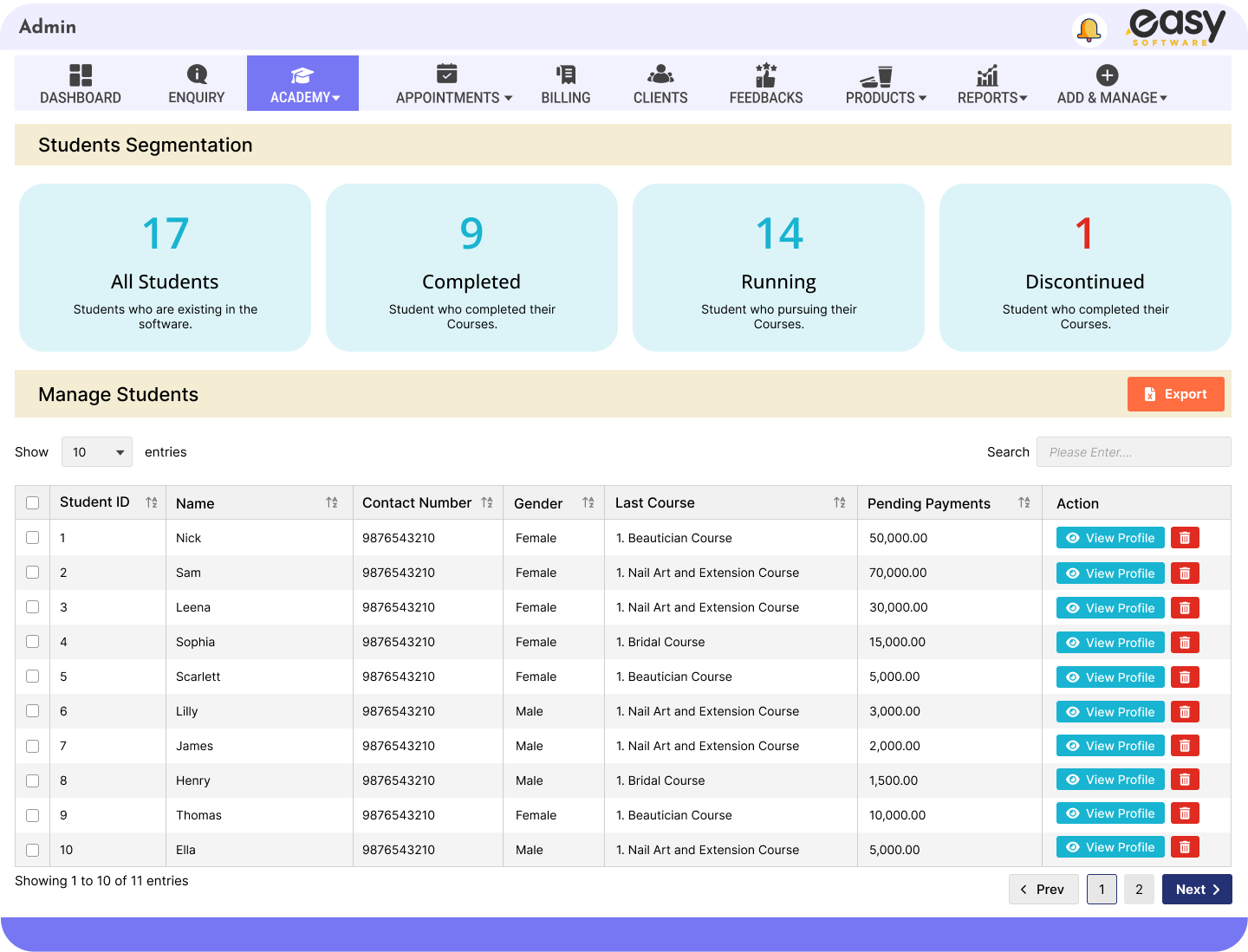
Task: Sort table by Student ID column
Action: tap(152, 502)
